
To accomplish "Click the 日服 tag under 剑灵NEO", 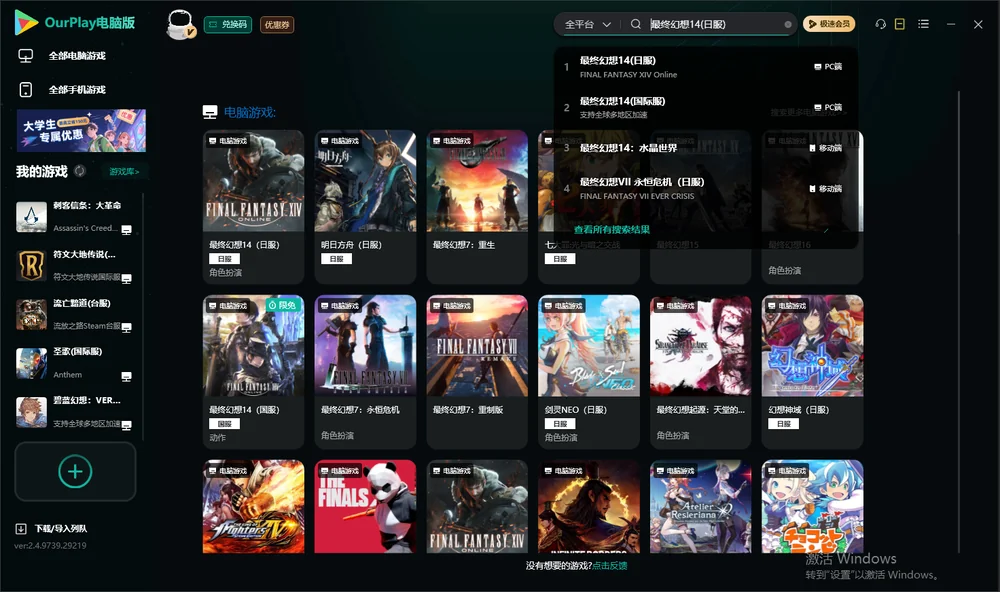I will 560,424.
